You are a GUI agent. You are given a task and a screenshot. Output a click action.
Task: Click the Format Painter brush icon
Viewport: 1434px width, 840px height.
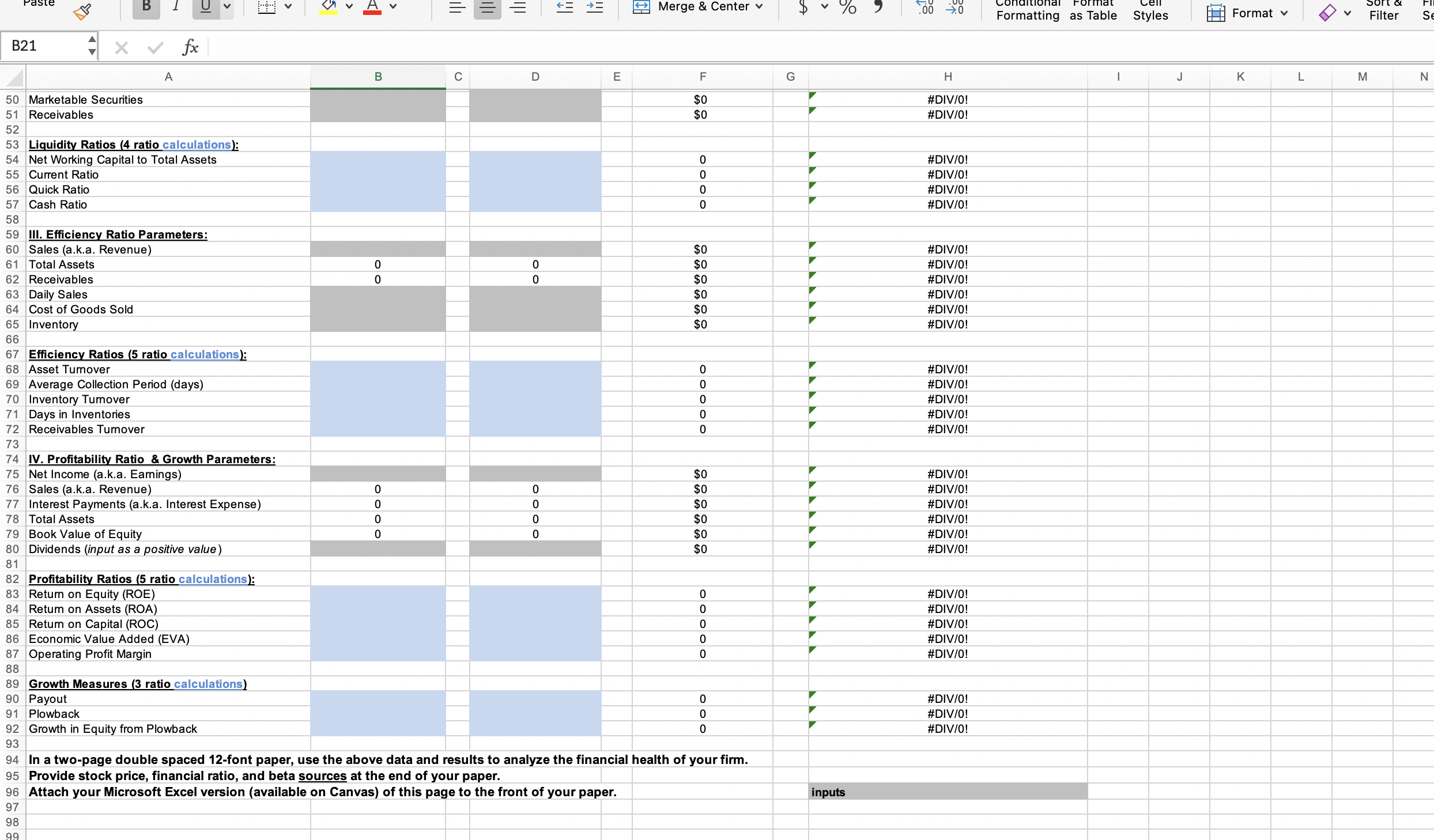[x=82, y=11]
